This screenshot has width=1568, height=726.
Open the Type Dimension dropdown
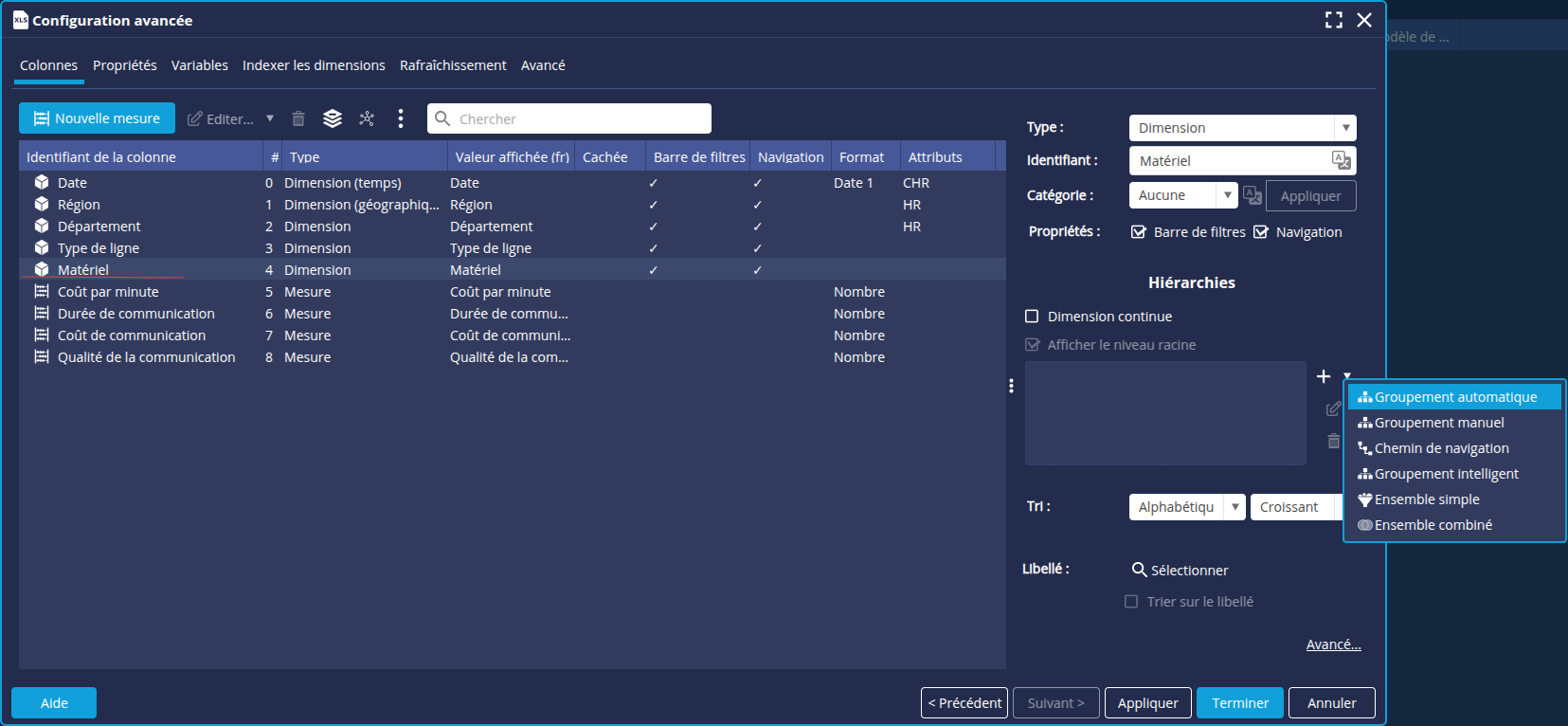click(x=1242, y=128)
